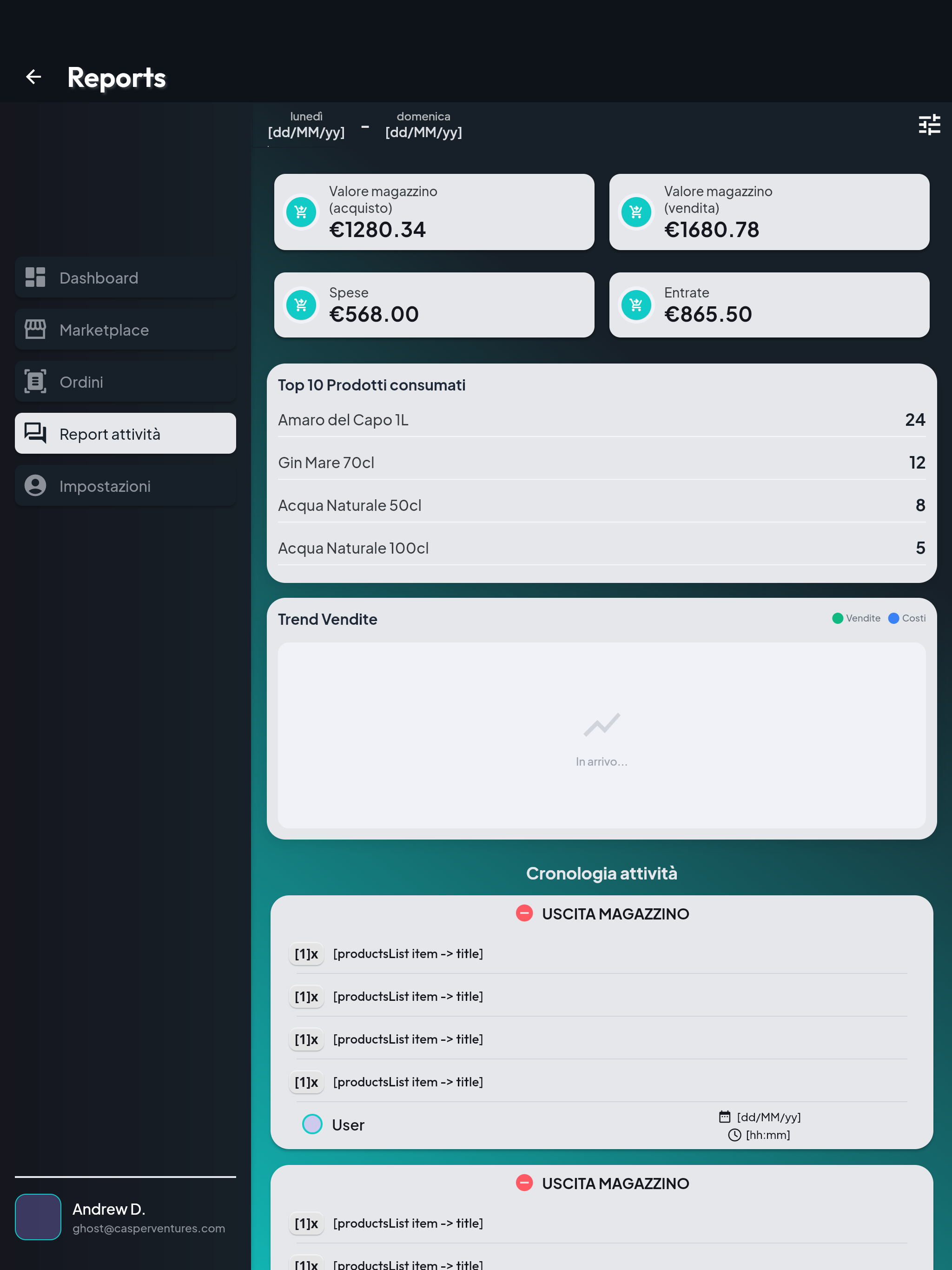
Task: Click the €1680.78 value
Action: tap(711, 230)
